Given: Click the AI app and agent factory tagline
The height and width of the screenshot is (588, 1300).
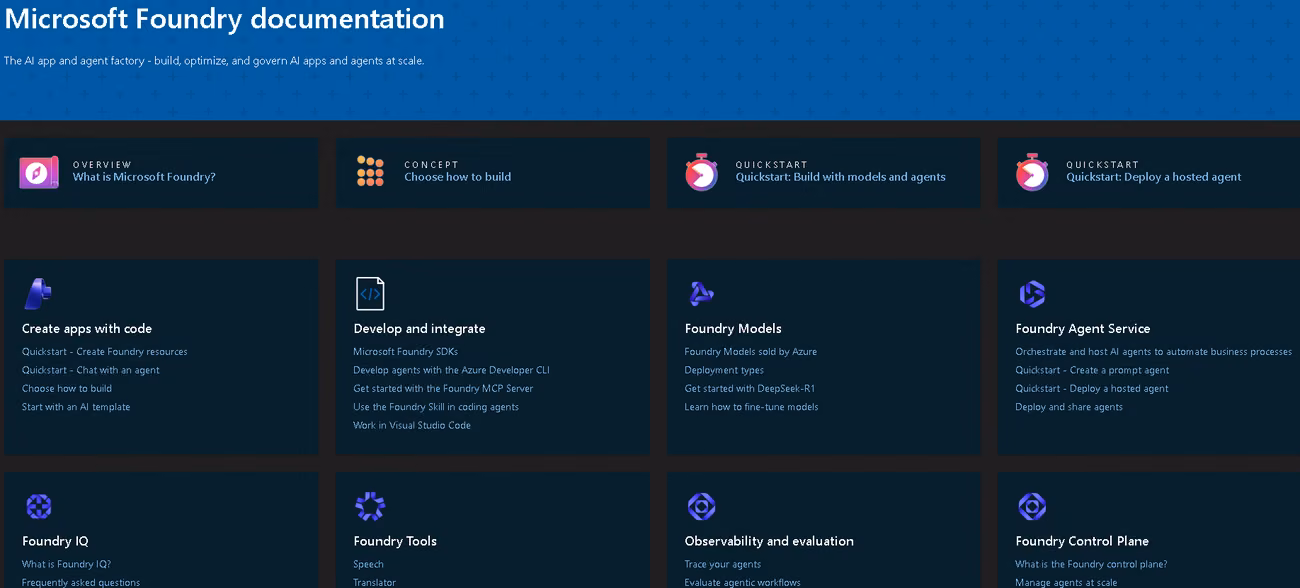Looking at the screenshot, I should click(214, 61).
